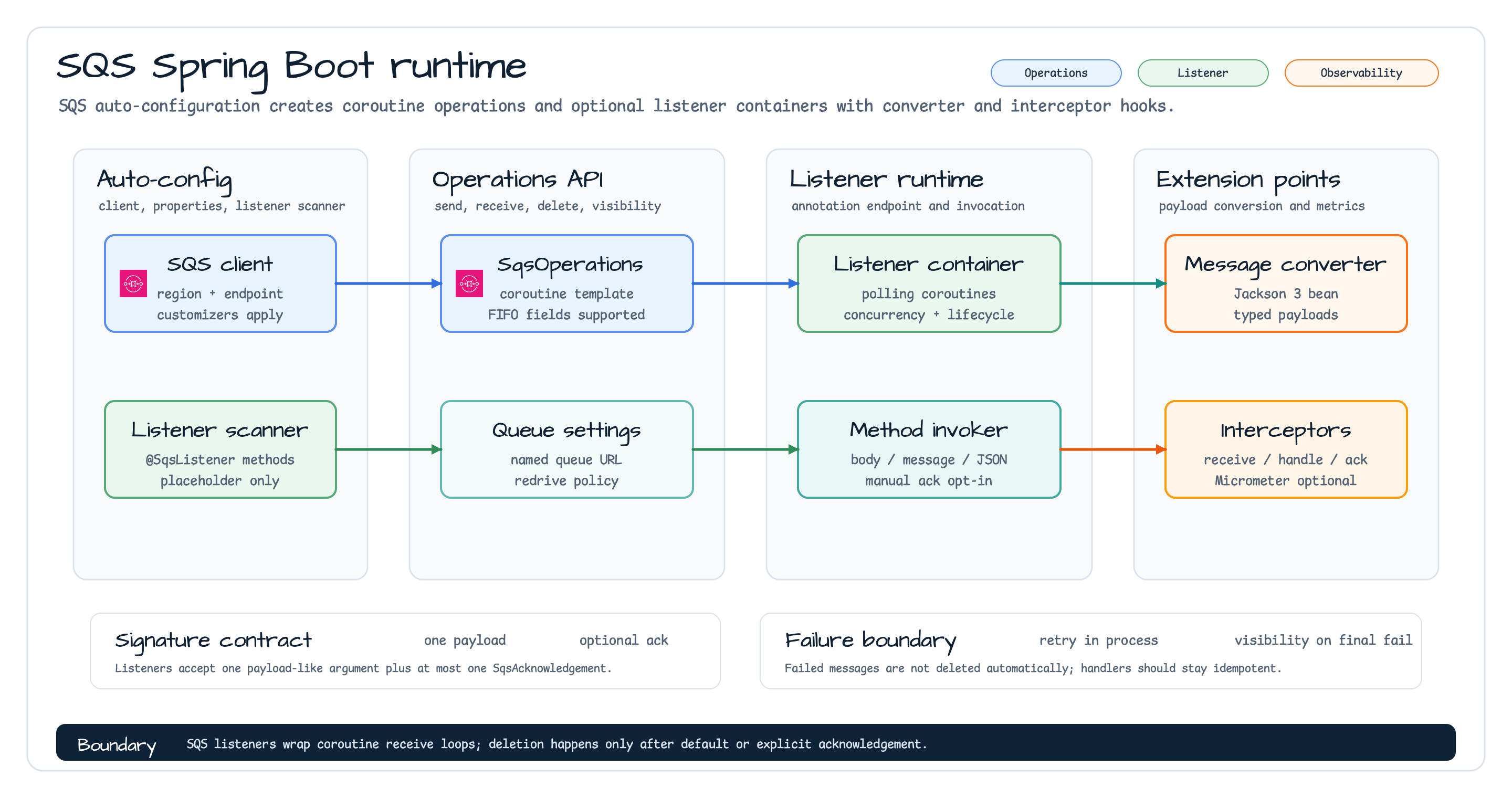Select the Operations legend pill
The height and width of the screenshot is (798, 1512).
point(1056,73)
